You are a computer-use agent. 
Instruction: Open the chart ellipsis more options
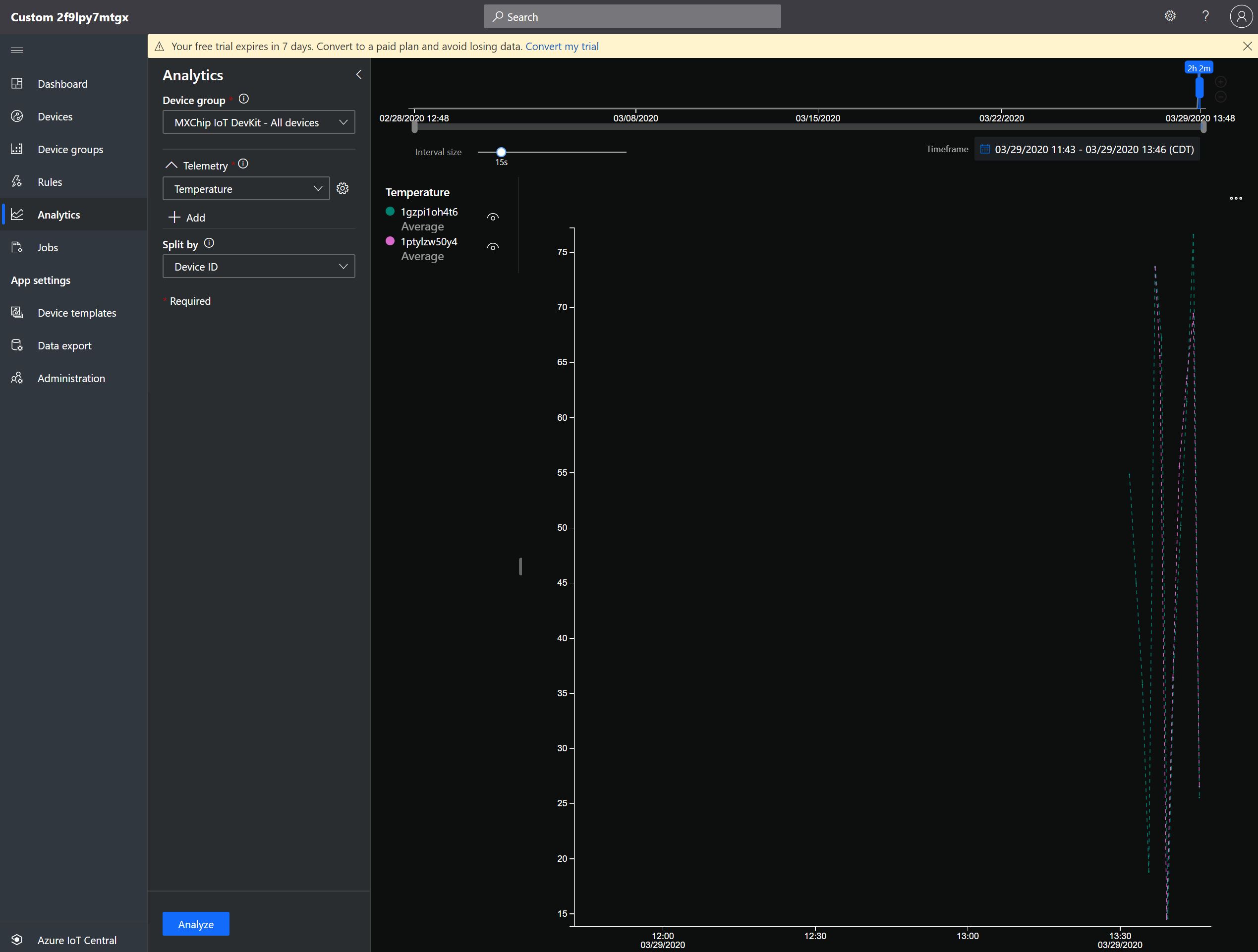coord(1235,198)
